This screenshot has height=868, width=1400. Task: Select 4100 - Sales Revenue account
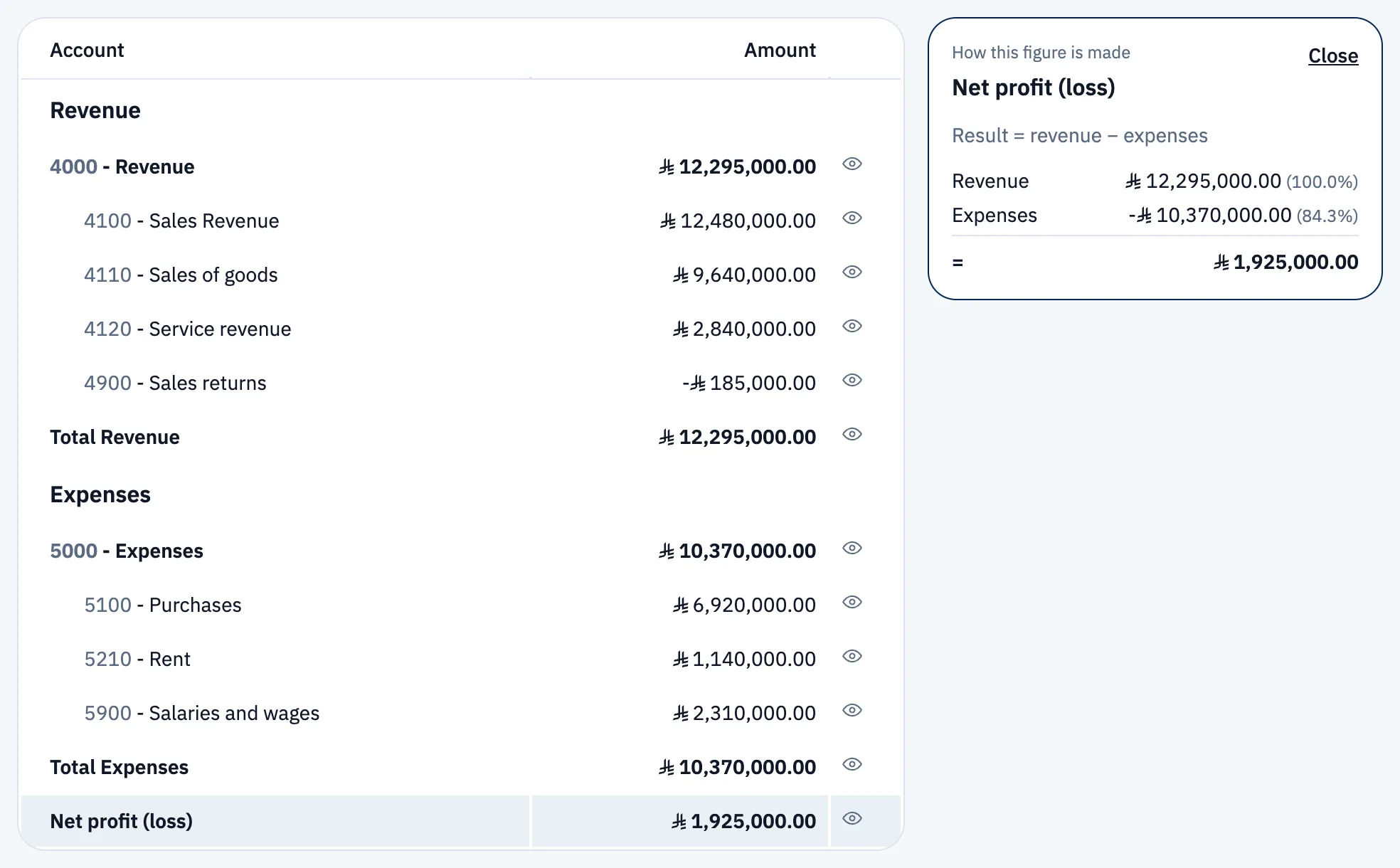pos(181,221)
